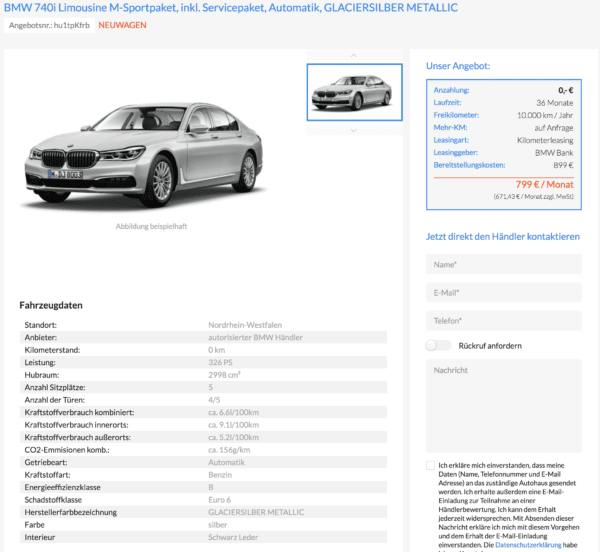This screenshot has height=552, width=600.
Task: Open the Datenschutzerklärung link
Action: coord(528,545)
